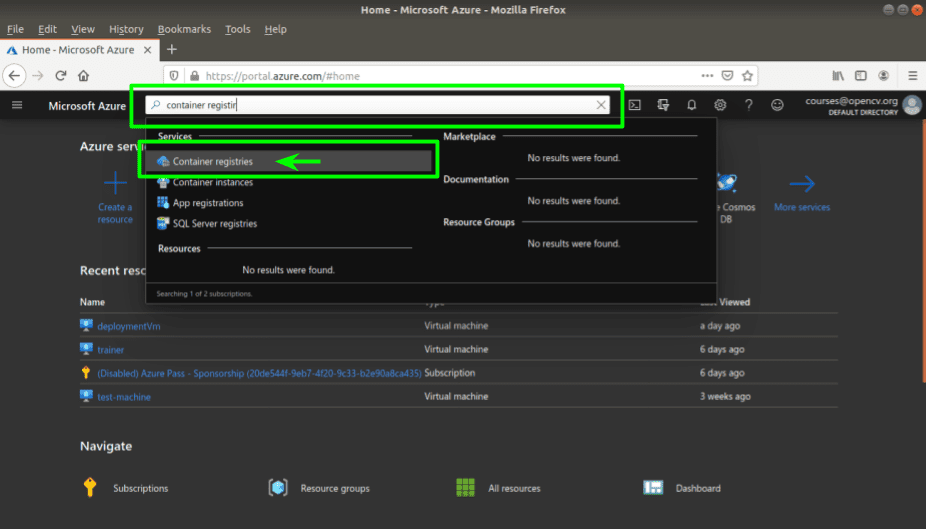Screen dimensions: 926x530
Task: Open page actions three-dot menu
Action: [707, 76]
